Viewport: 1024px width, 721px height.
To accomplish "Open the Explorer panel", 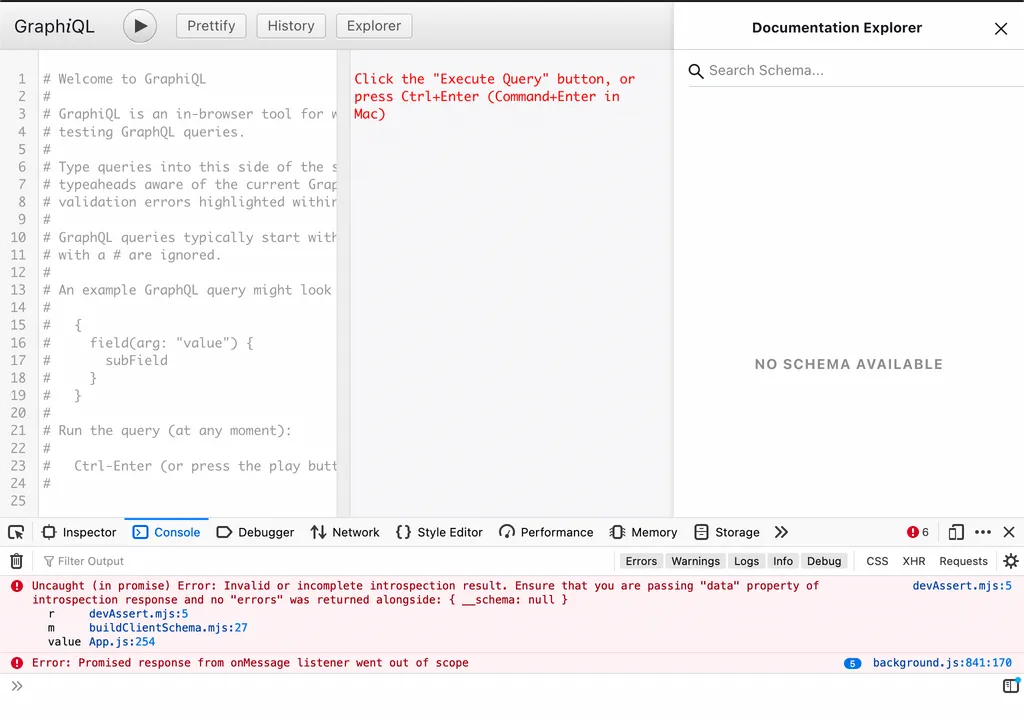I will coord(374,26).
